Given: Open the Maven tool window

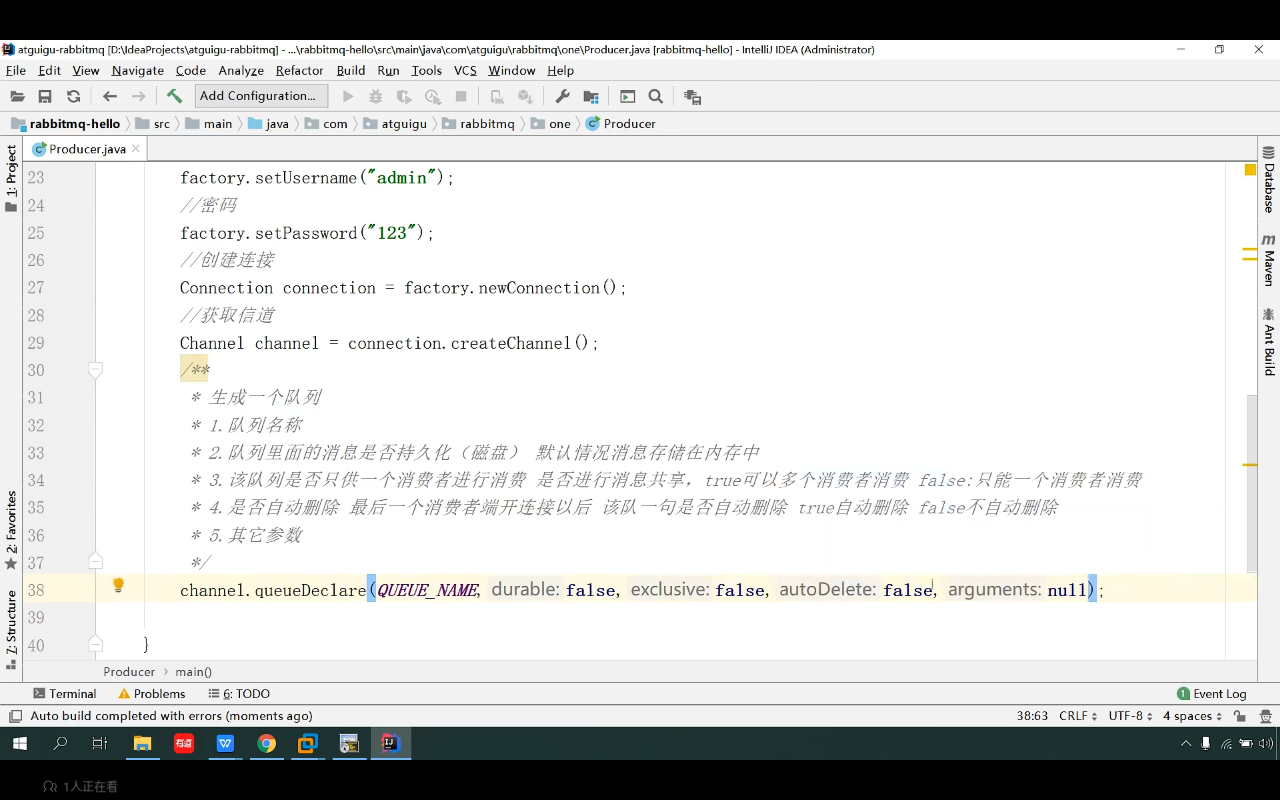Looking at the screenshot, I should 1269,260.
